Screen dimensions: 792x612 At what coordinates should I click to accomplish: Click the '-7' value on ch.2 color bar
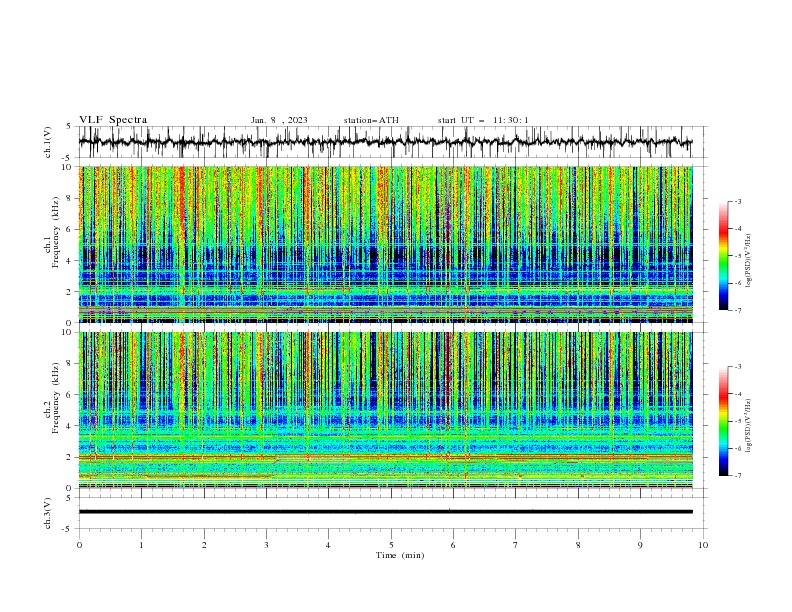tap(737, 476)
